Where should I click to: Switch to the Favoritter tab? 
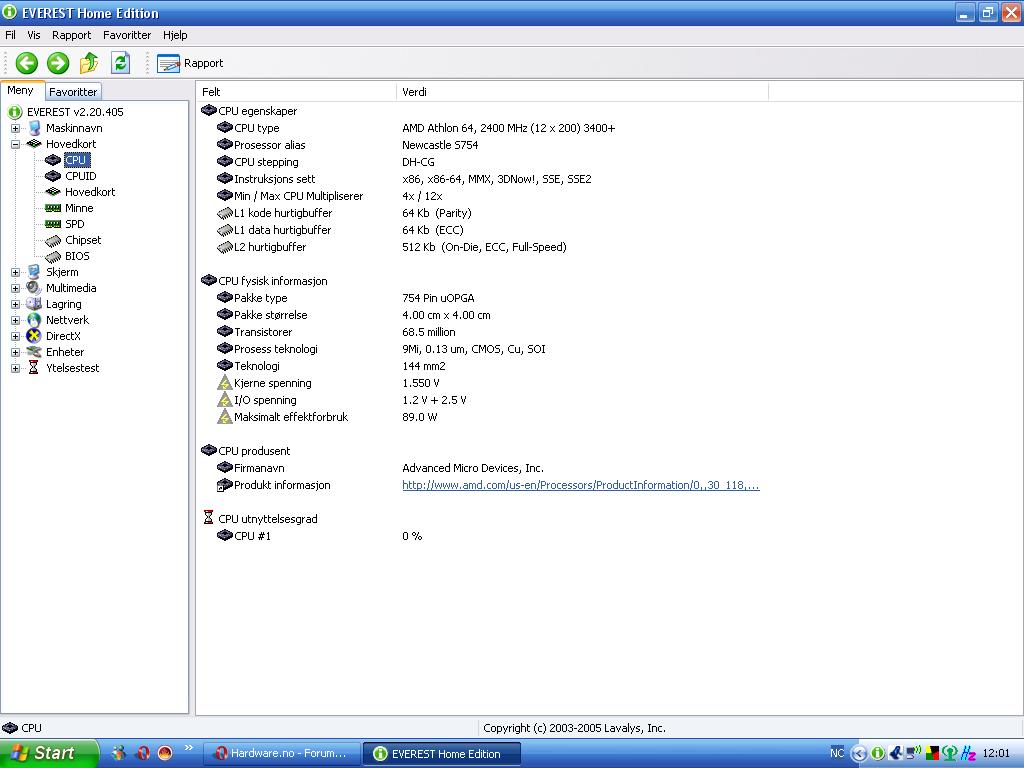point(73,92)
